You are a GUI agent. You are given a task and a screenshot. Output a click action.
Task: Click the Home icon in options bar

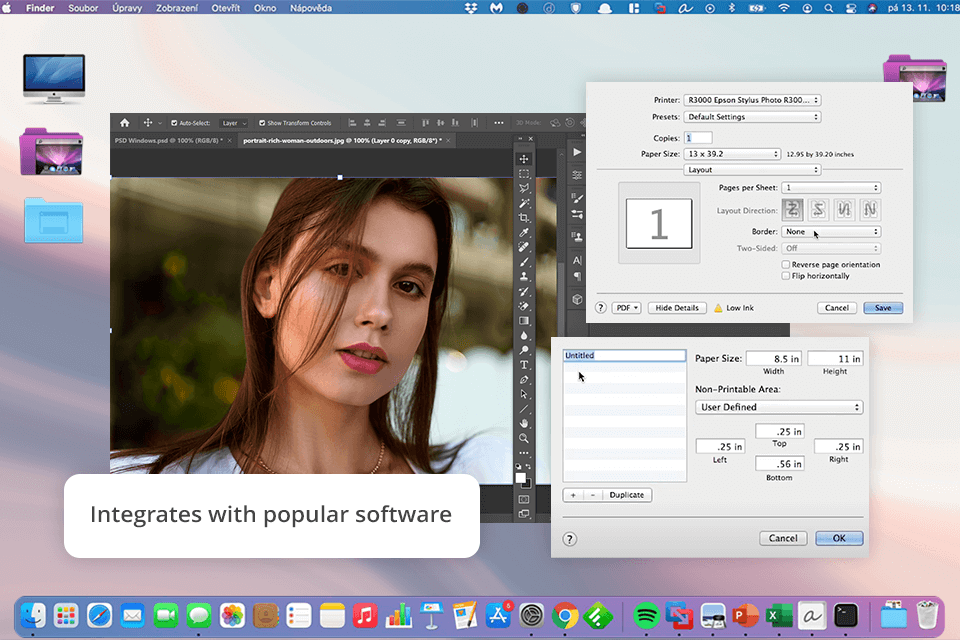(x=127, y=123)
